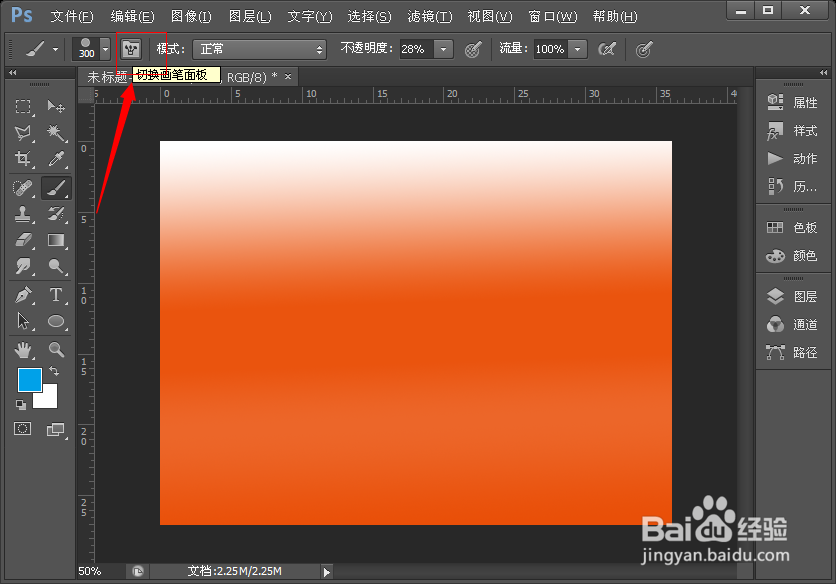Select the History Brush tool

click(x=56, y=214)
